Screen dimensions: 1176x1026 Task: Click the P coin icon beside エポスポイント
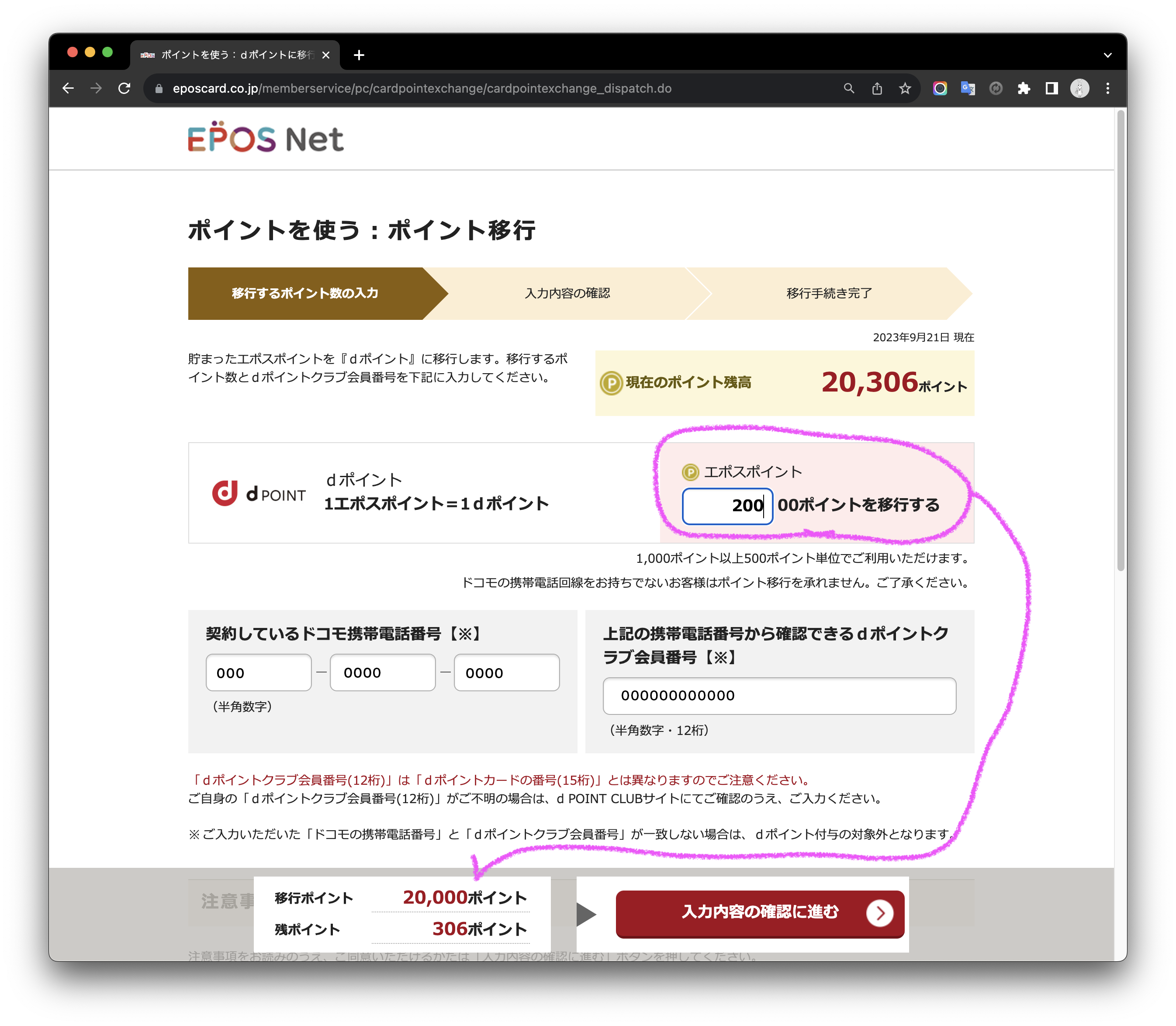click(690, 472)
